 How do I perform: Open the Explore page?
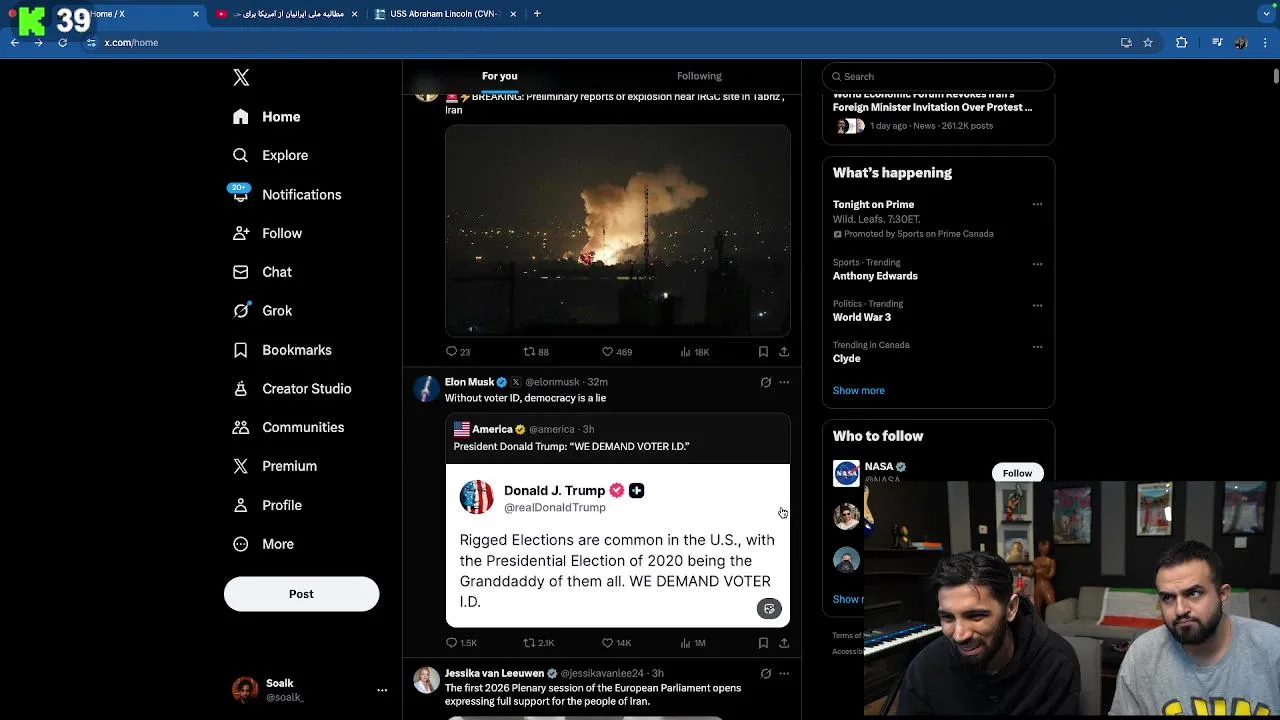tap(270, 155)
